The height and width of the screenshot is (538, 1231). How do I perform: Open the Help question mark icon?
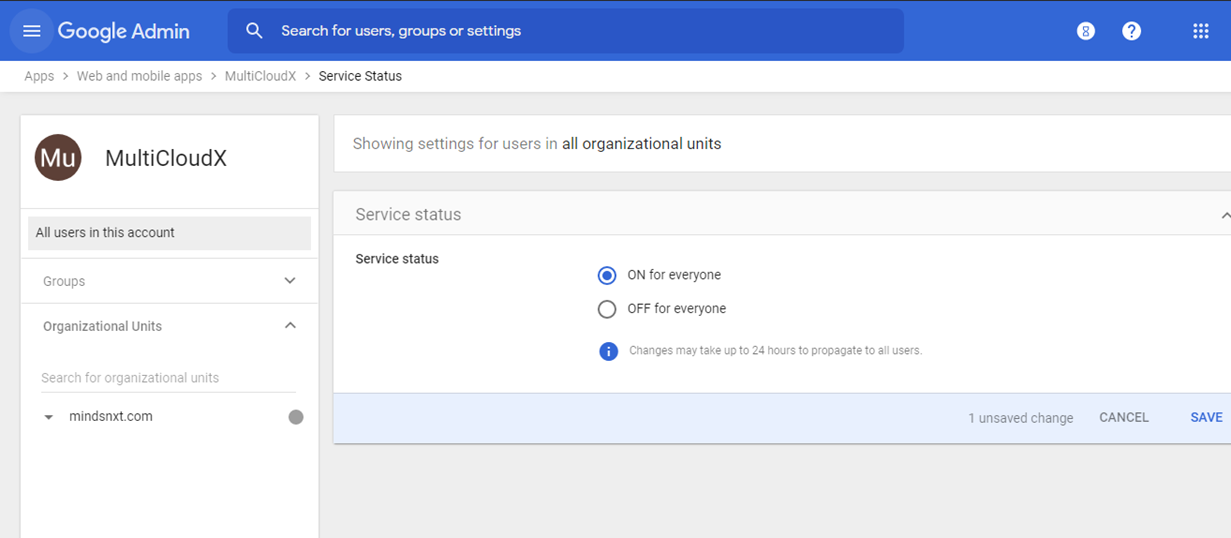(1131, 31)
